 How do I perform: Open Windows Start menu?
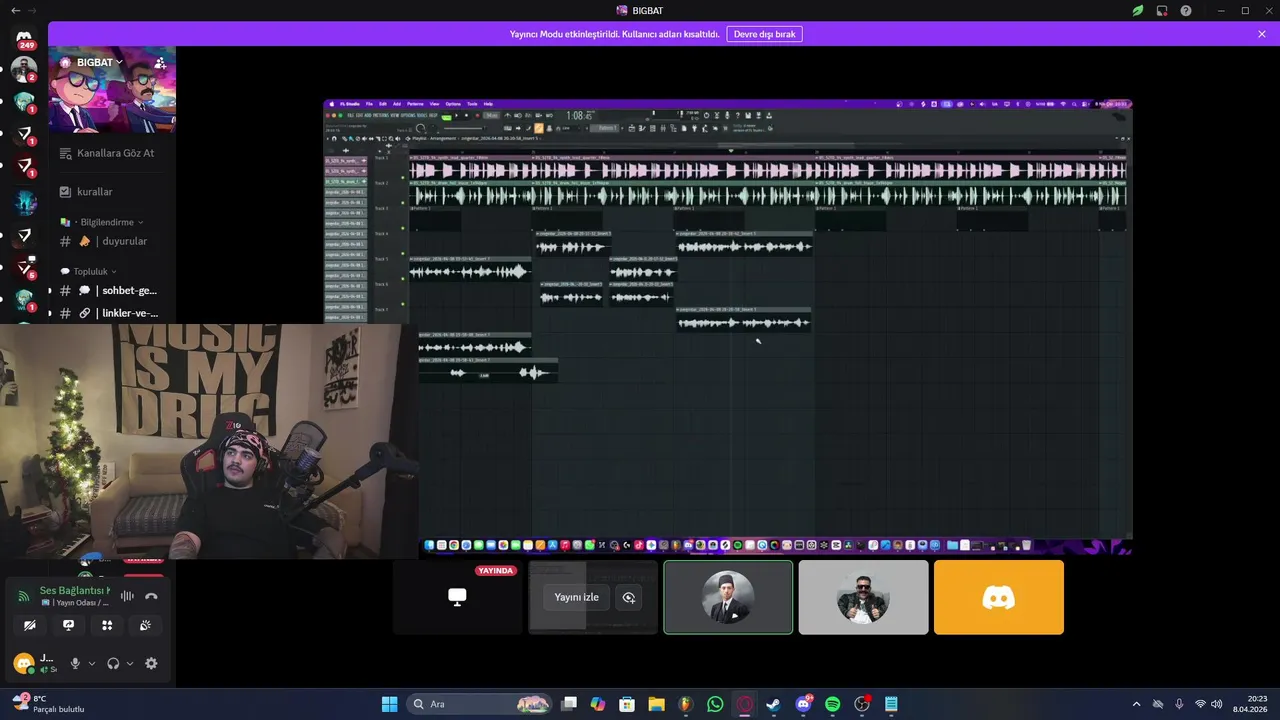click(389, 704)
